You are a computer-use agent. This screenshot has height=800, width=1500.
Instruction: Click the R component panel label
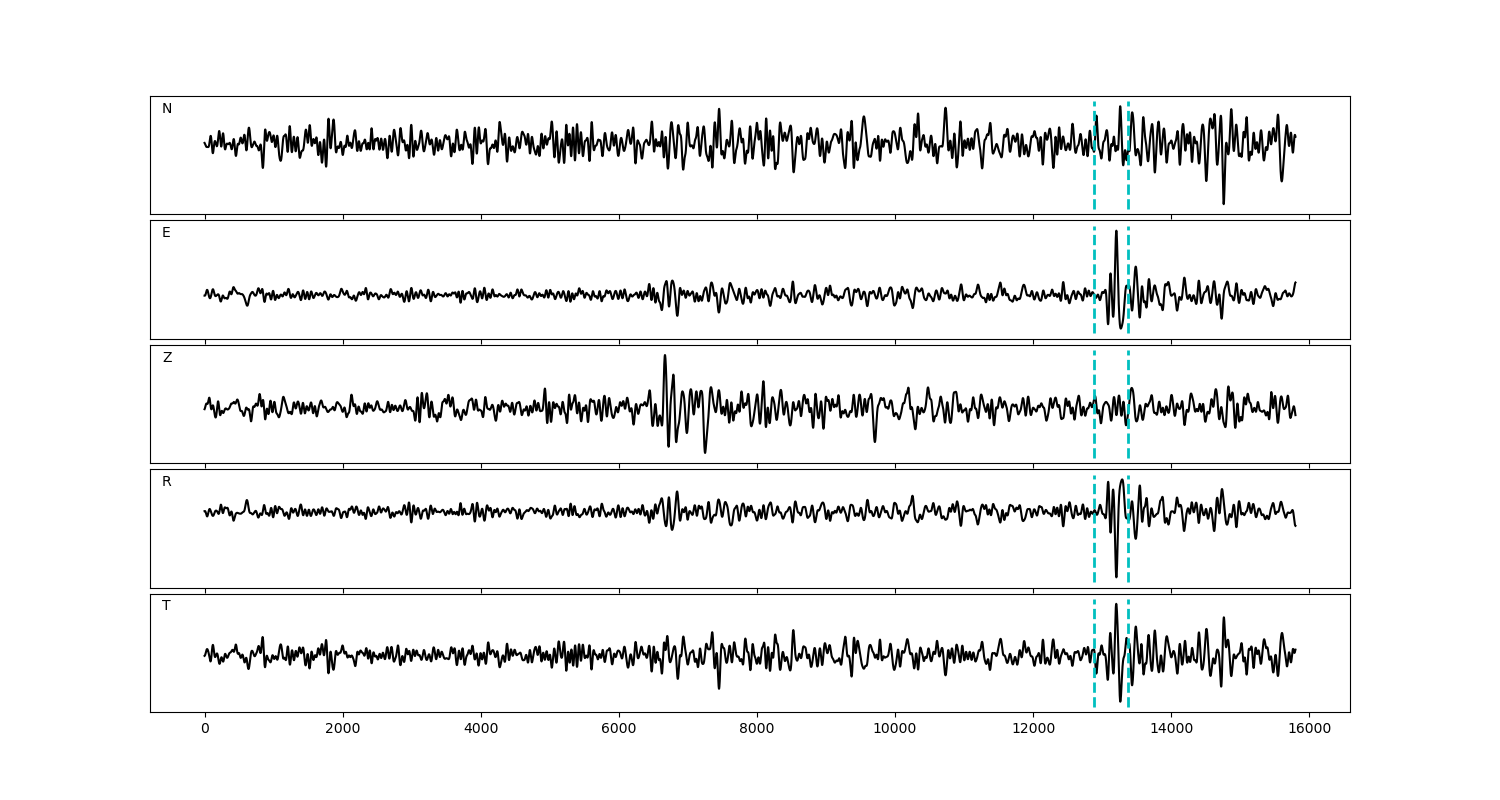click(167, 482)
